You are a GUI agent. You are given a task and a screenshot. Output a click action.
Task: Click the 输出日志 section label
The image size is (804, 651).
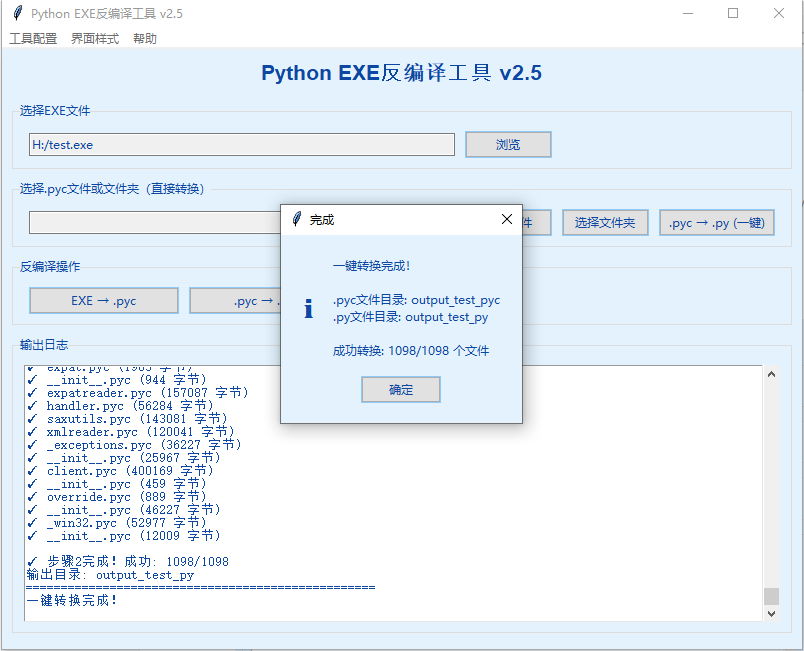coord(44,344)
